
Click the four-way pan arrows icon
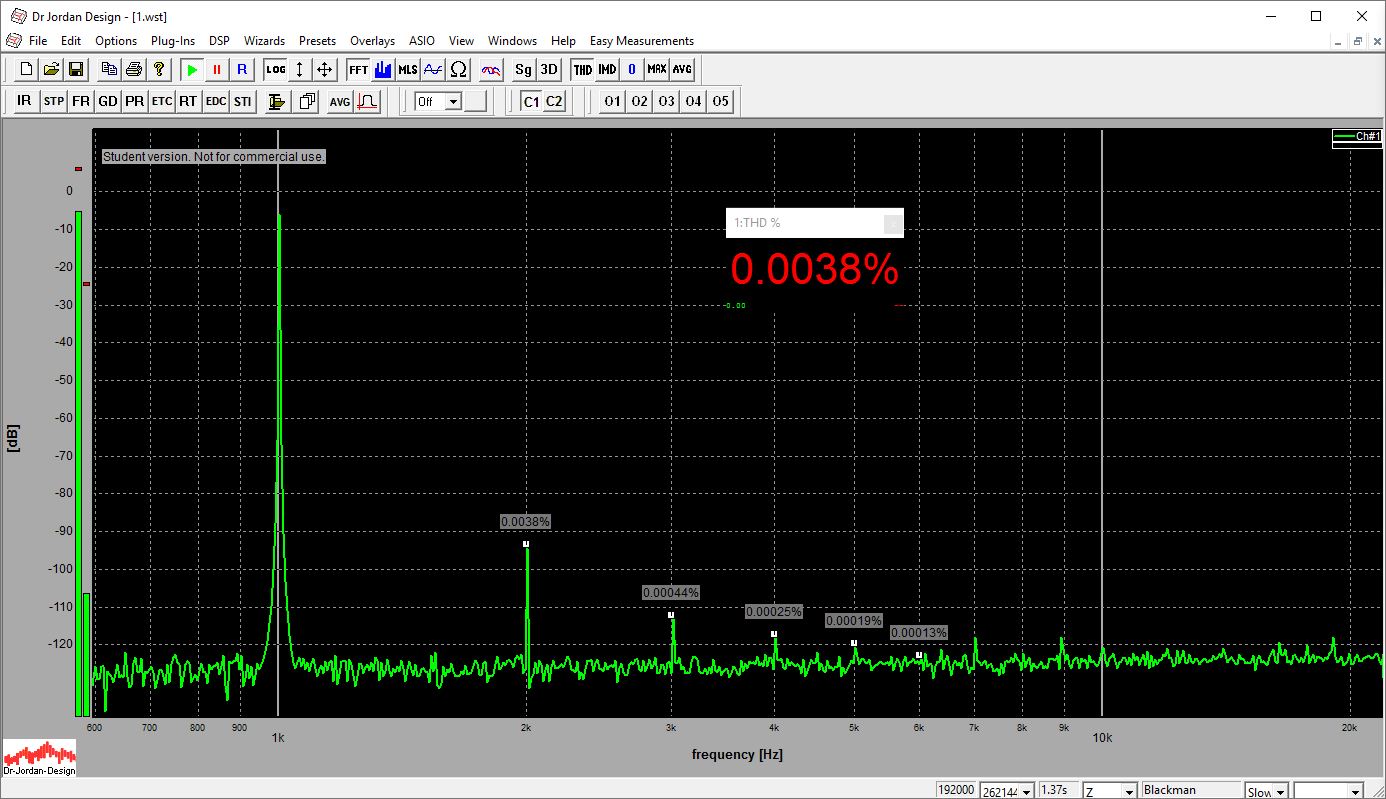[x=324, y=70]
